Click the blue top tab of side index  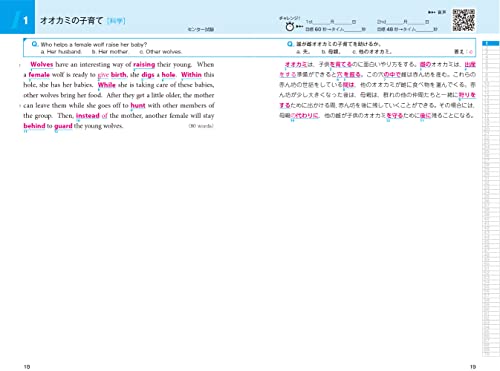[x=491, y=43]
